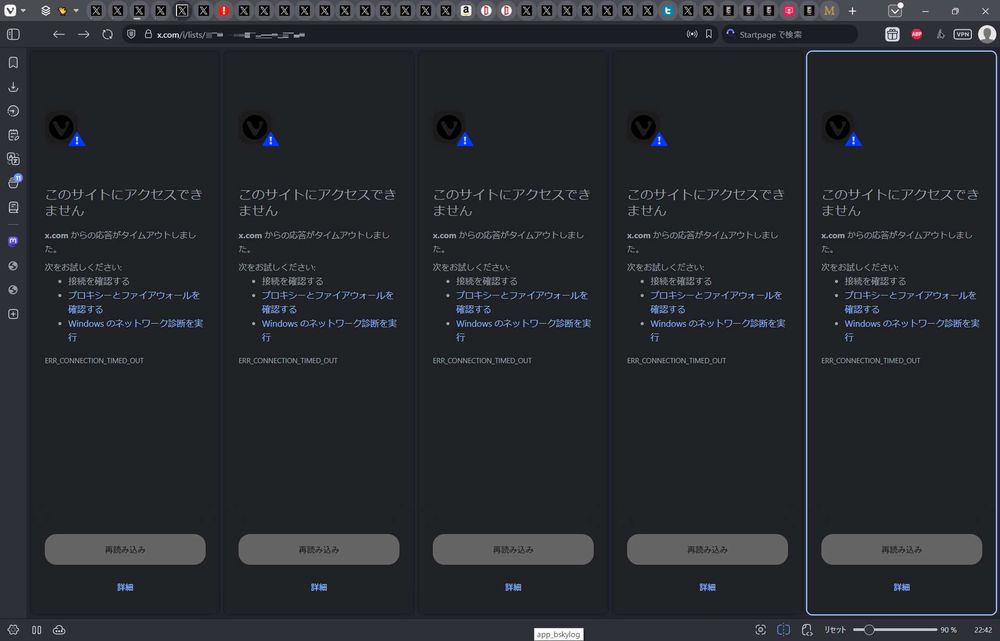Image resolution: width=1000 pixels, height=641 pixels.
Task: Click the broadcast icon in address bar
Action: (x=692, y=34)
